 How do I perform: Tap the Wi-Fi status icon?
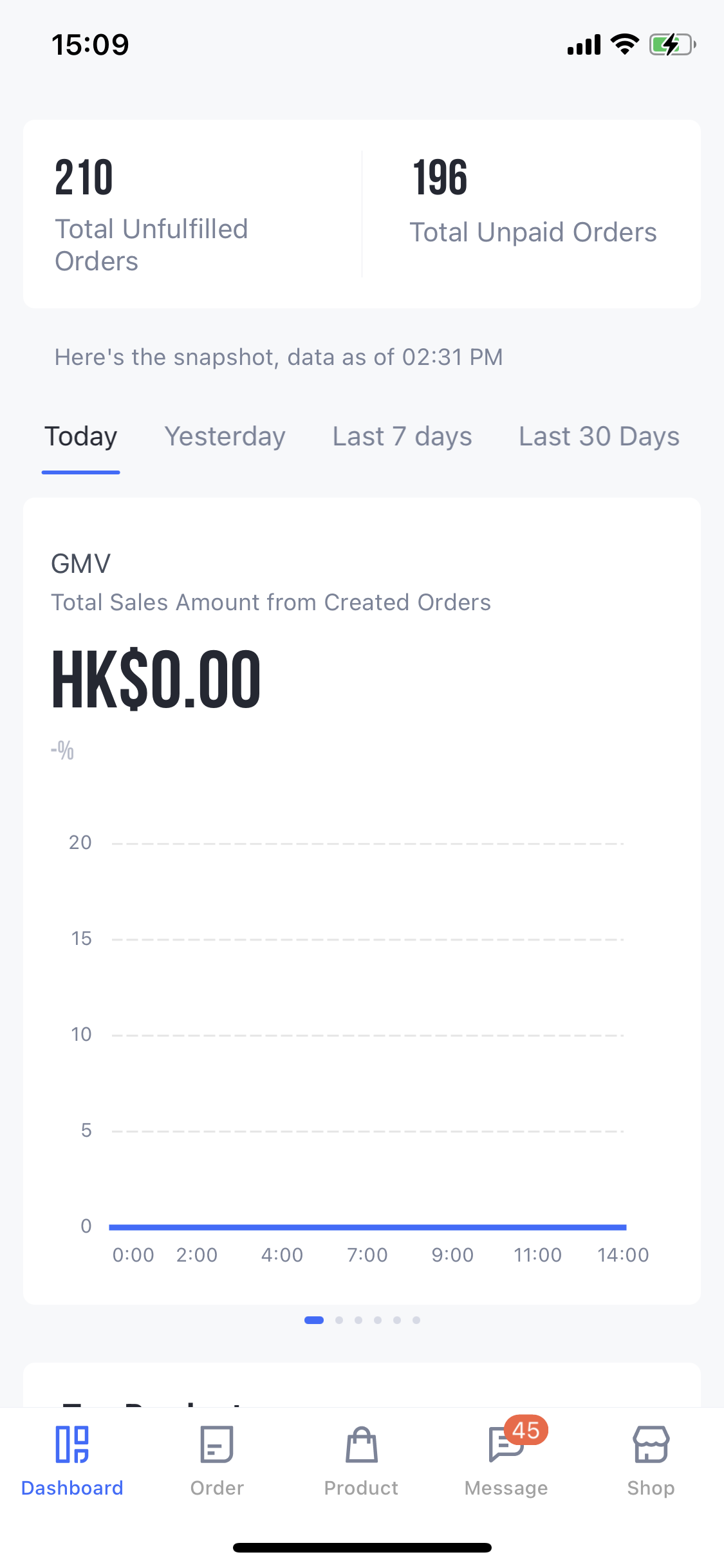(x=624, y=44)
